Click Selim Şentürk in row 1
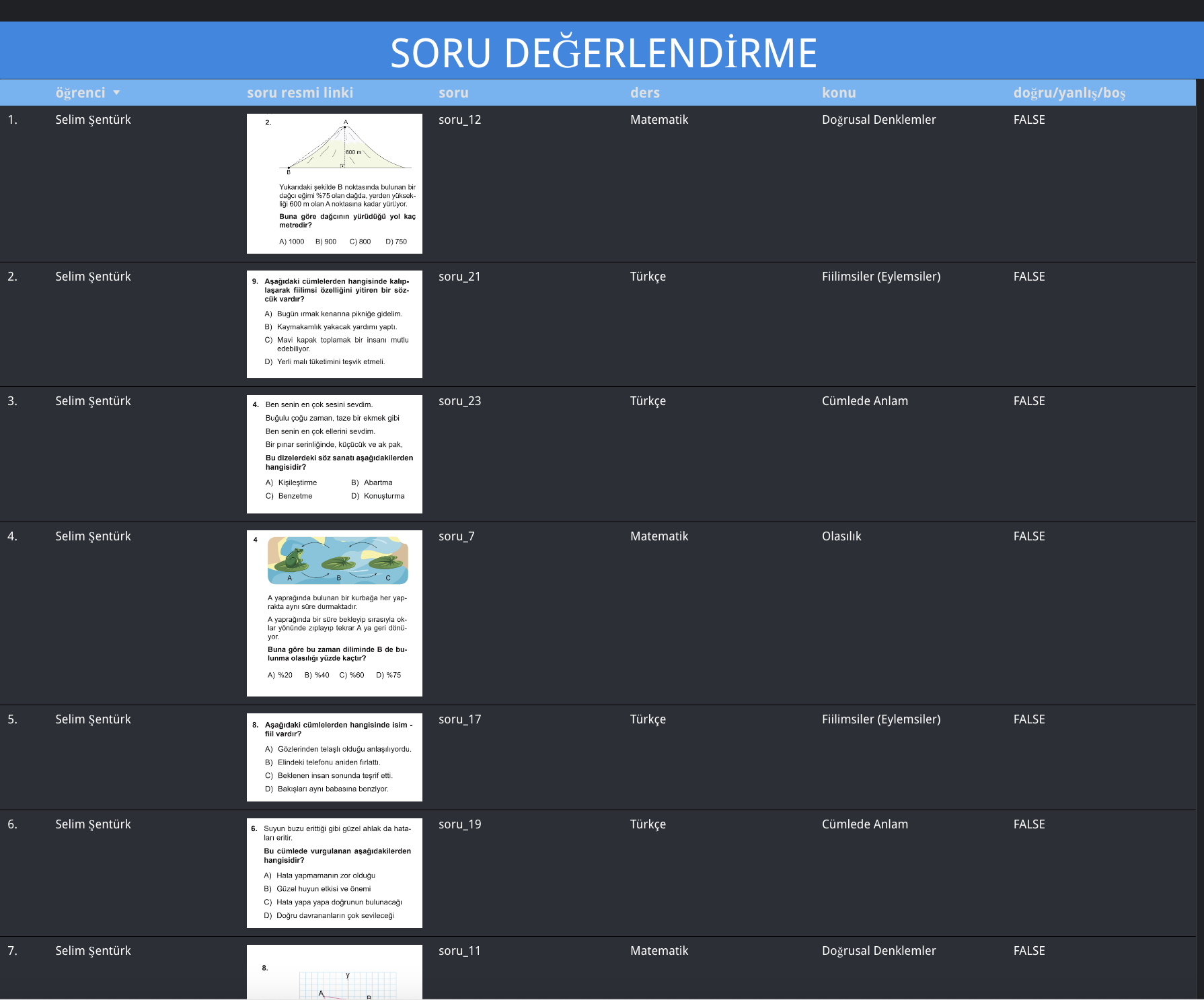The height and width of the screenshot is (1000, 1204). (93, 120)
